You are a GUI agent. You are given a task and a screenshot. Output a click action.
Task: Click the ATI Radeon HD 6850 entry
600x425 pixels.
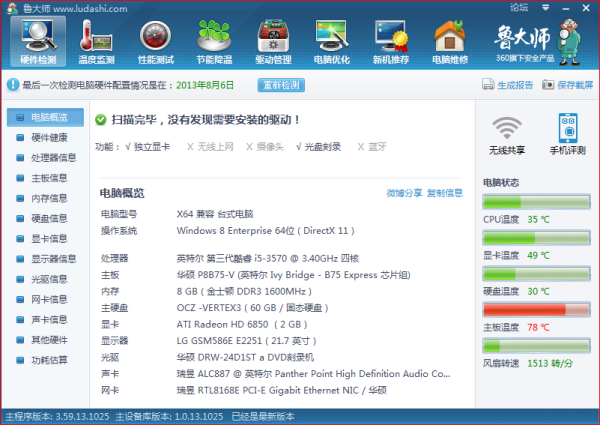click(x=242, y=324)
